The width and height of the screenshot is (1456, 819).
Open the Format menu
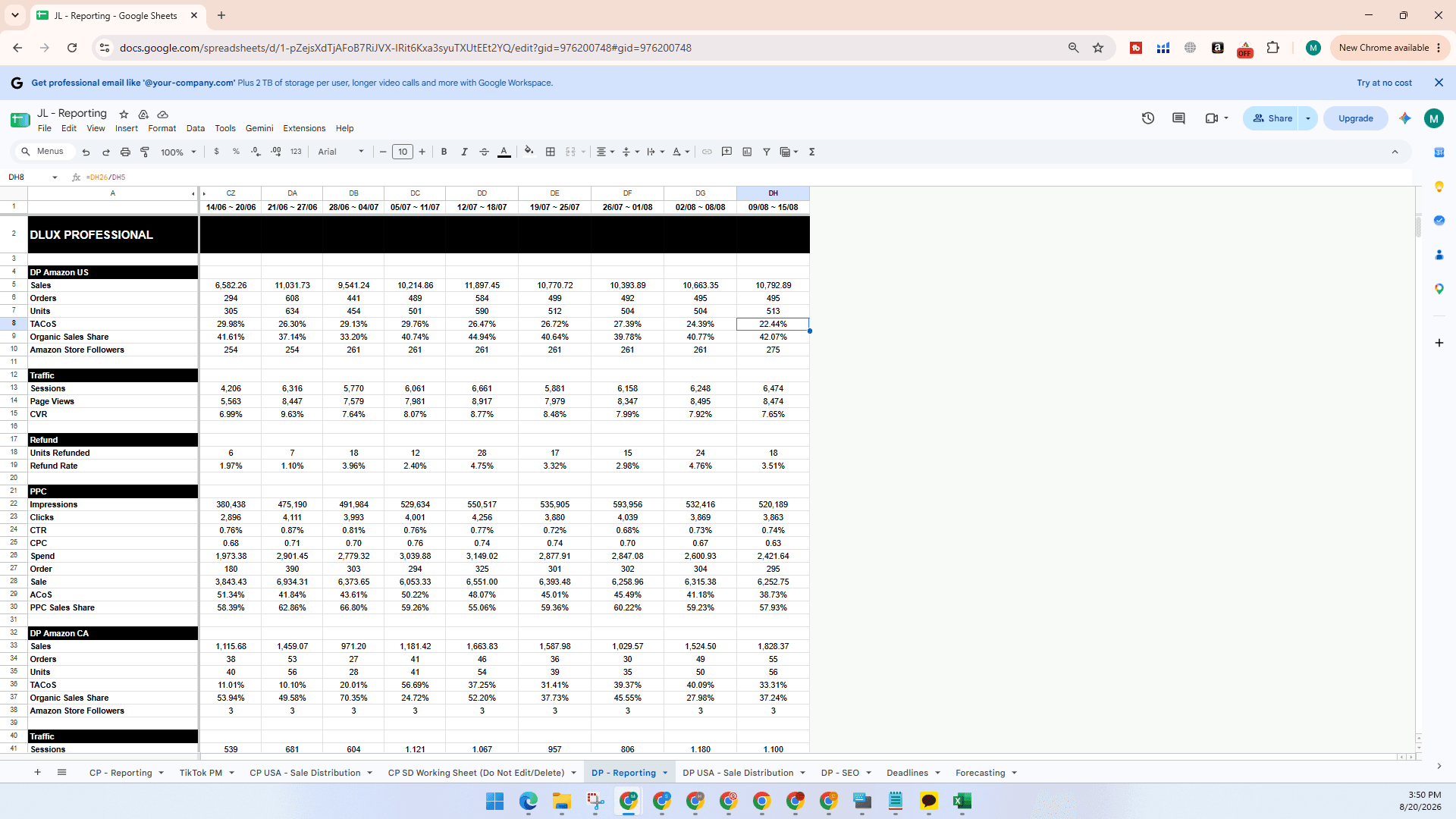[x=162, y=128]
